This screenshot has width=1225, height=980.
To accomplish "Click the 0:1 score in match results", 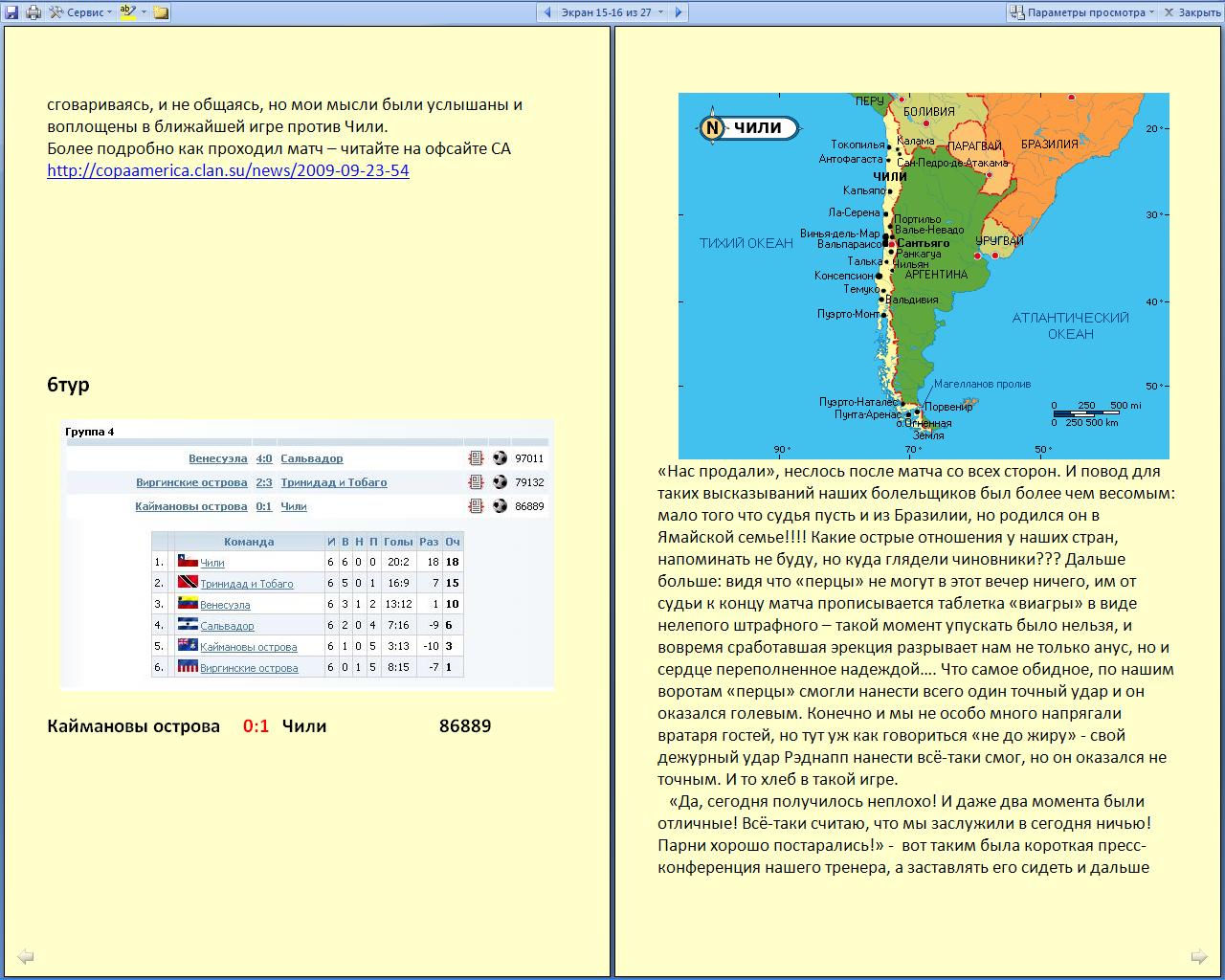I will point(264,506).
